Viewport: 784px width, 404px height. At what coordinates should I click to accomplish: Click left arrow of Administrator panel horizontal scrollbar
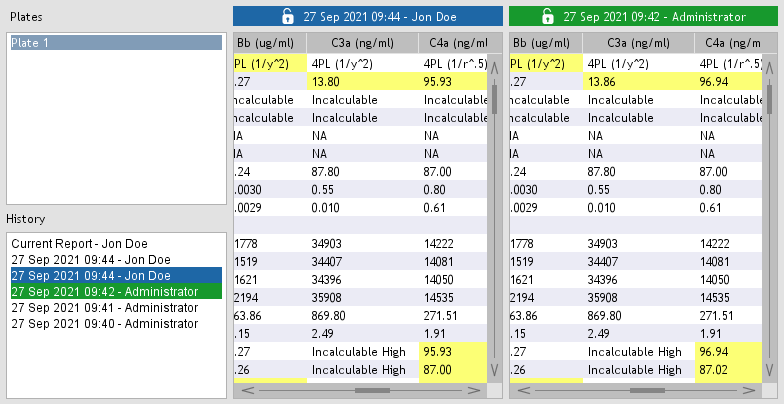pyautogui.click(x=524, y=390)
